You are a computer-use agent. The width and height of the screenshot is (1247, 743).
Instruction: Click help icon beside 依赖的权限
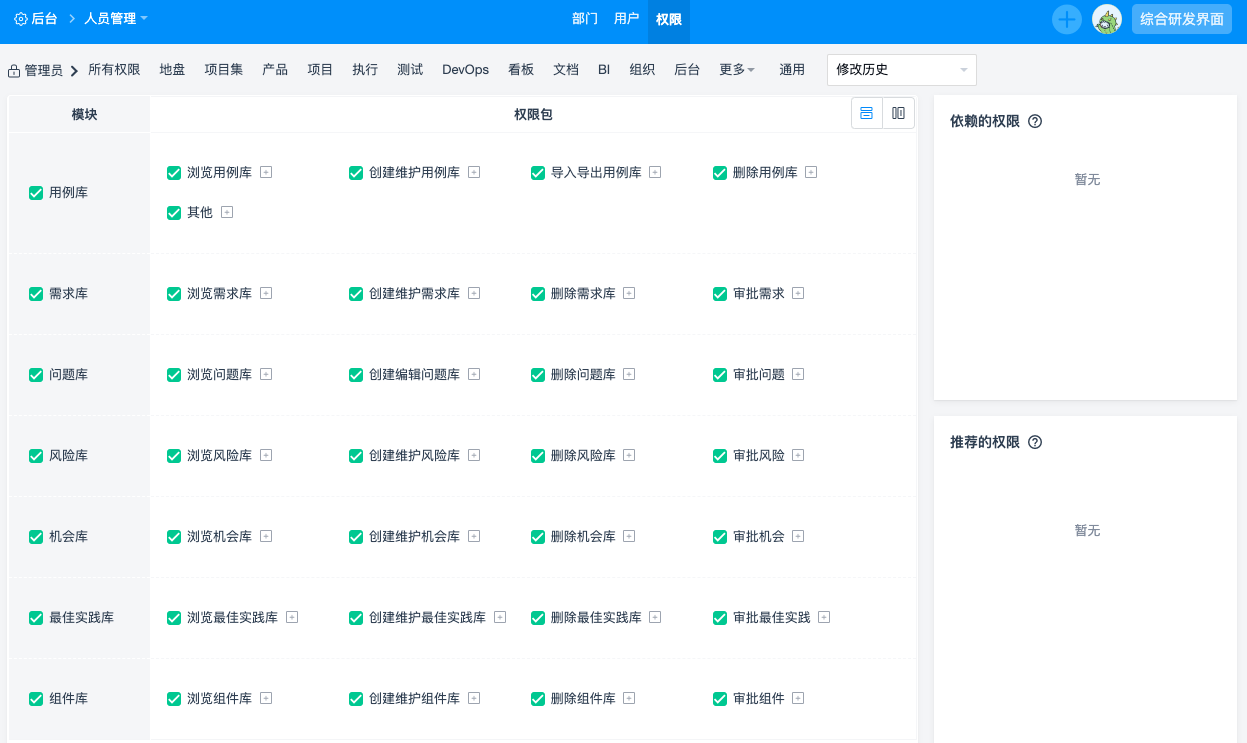[x=1035, y=121]
